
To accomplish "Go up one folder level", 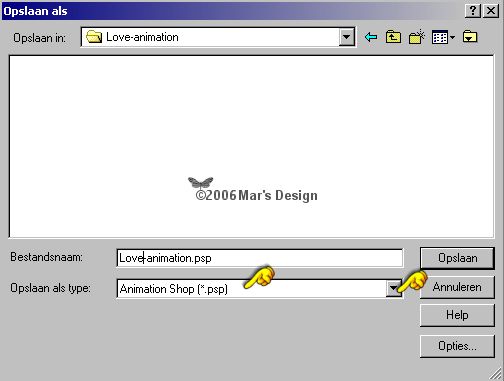I will point(393,37).
